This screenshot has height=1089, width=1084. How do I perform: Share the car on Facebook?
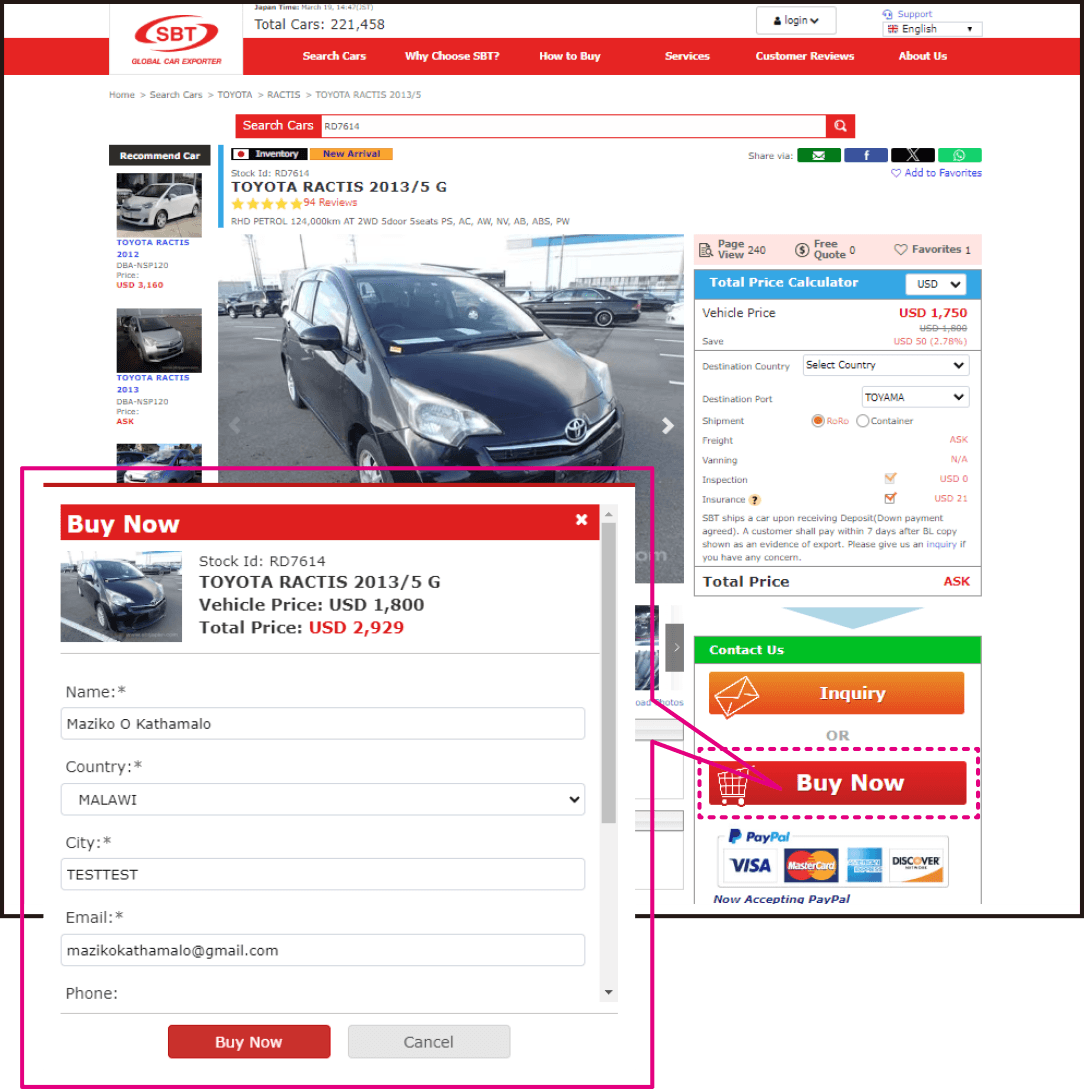tap(866, 156)
